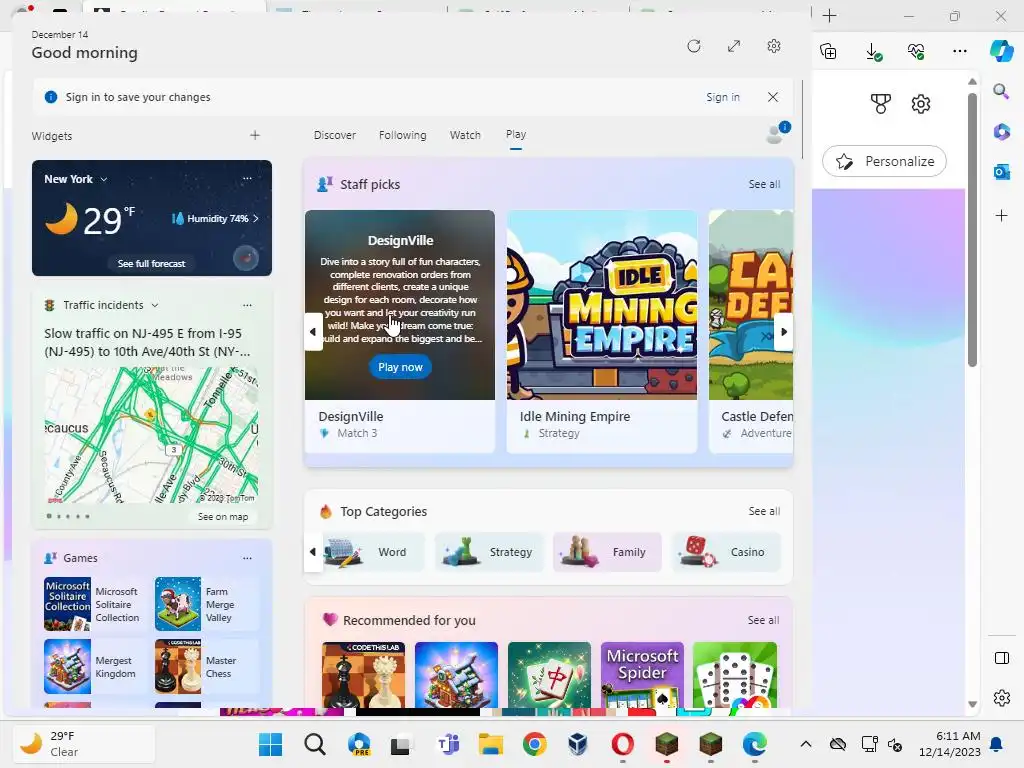
Task: Open Outlook in Edge sidebar
Action: pyautogui.click(x=1001, y=172)
